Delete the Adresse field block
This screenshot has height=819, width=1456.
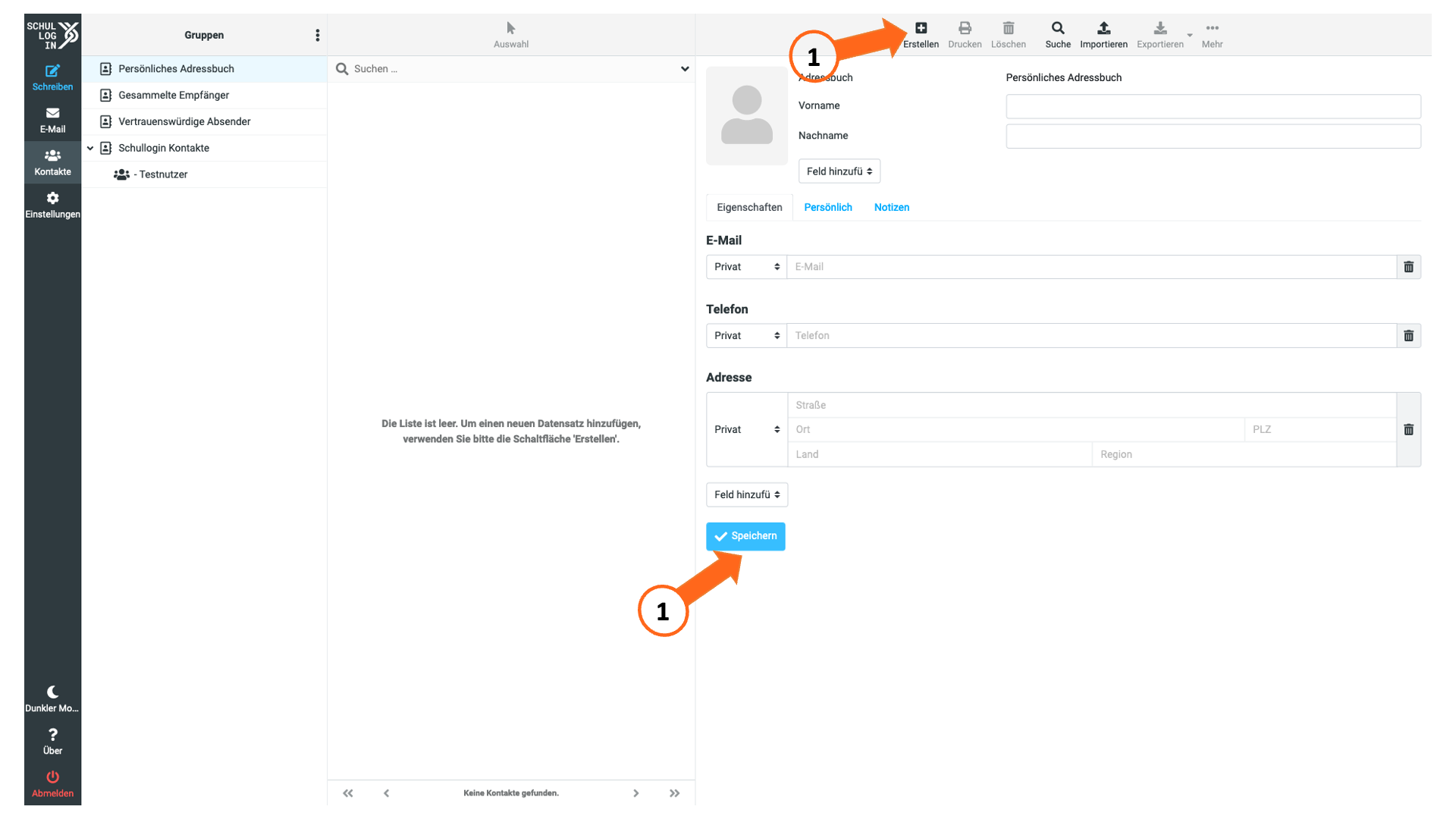tap(1408, 429)
